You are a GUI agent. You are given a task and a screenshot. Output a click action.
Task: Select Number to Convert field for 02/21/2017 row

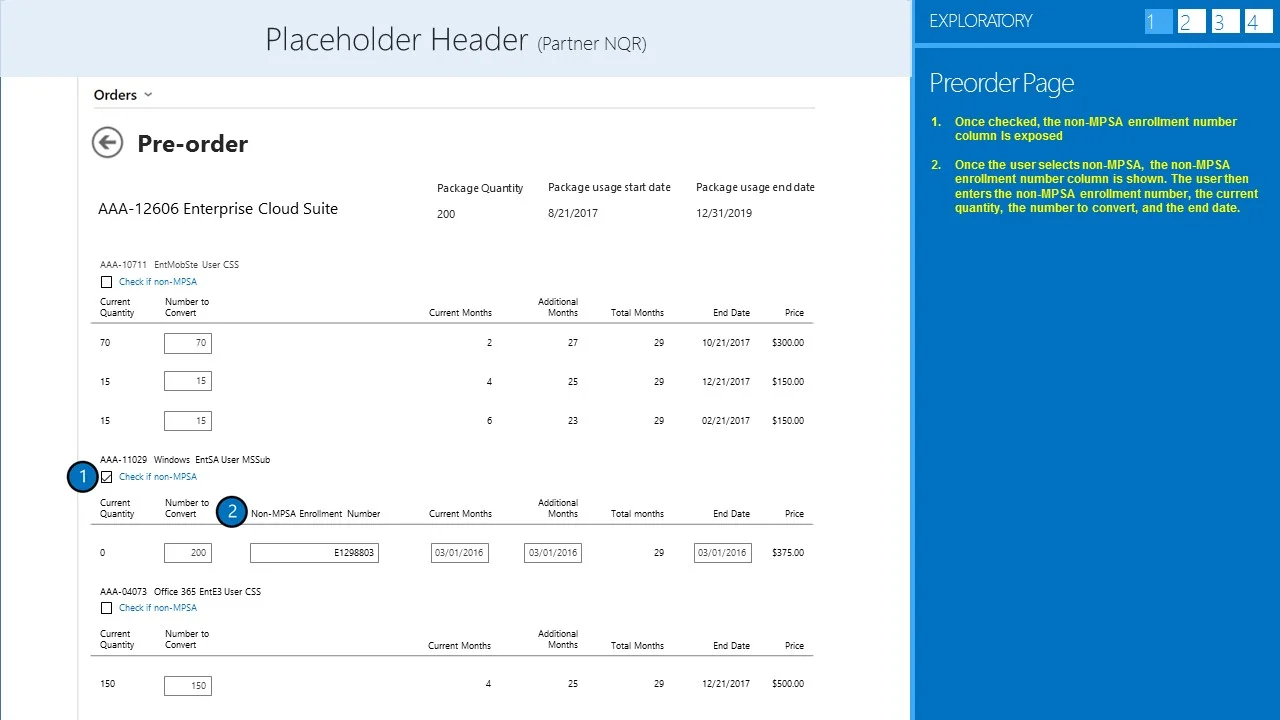pyautogui.click(x=188, y=421)
